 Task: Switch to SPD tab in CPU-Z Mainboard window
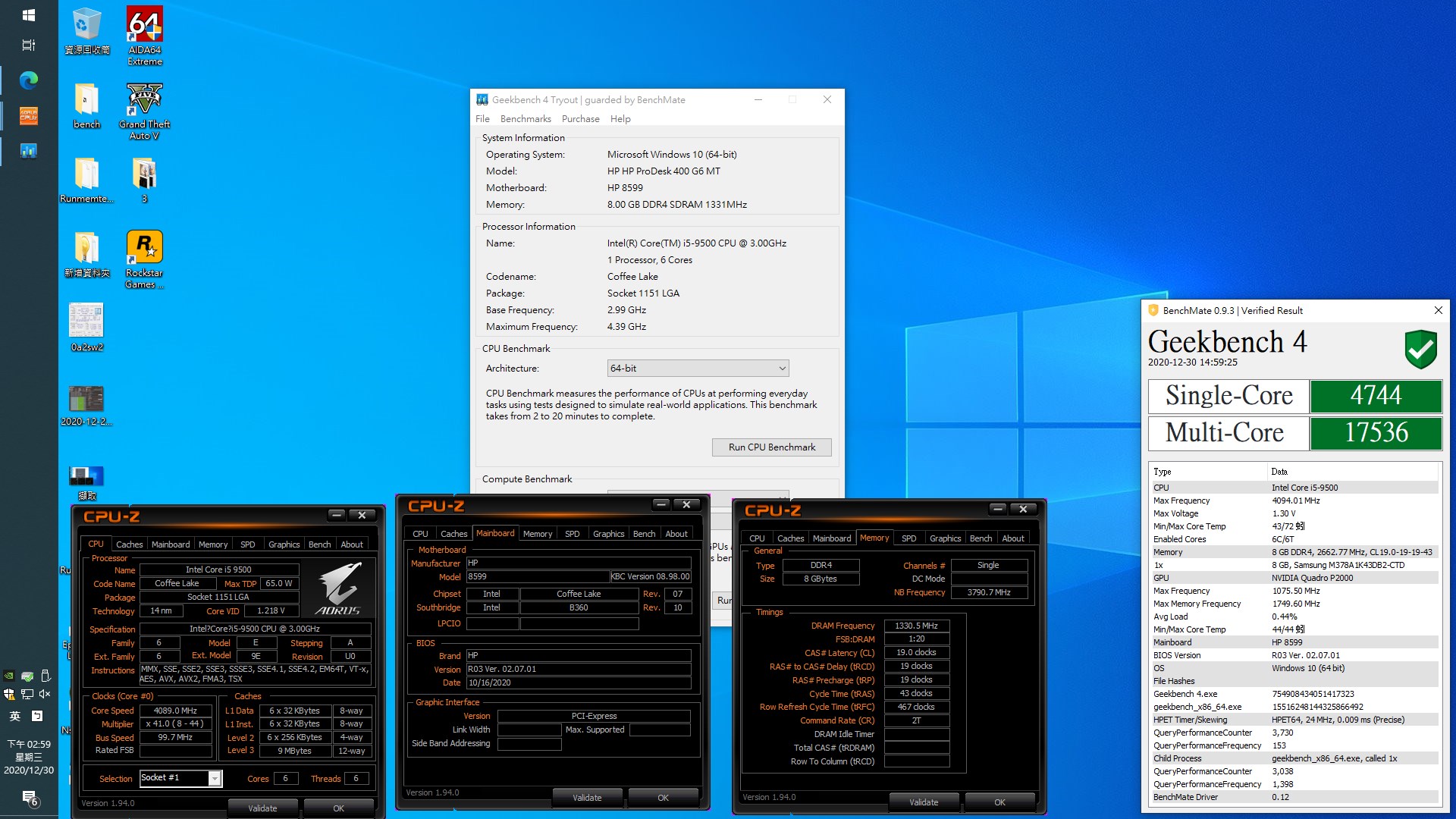coord(573,534)
